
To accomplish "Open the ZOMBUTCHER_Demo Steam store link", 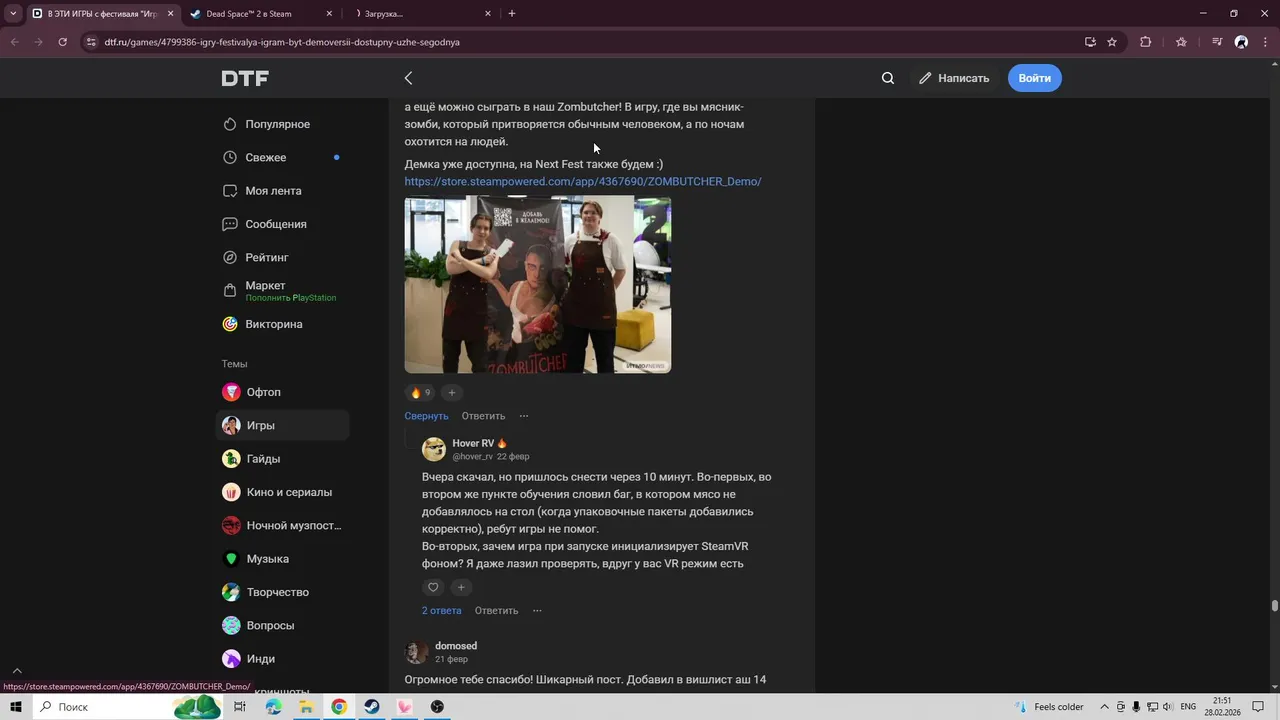I will point(583,181).
